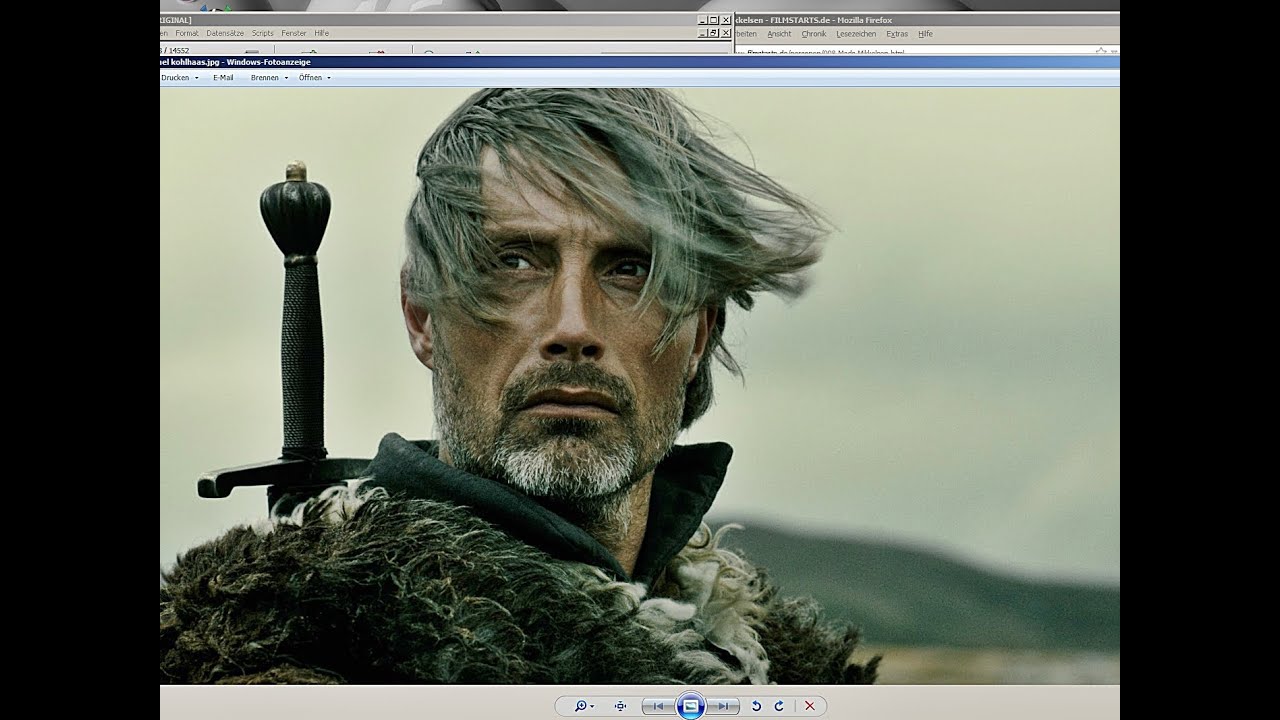The image size is (1280, 720).
Task: Open the Scripts menu in the background window
Action: 263,33
